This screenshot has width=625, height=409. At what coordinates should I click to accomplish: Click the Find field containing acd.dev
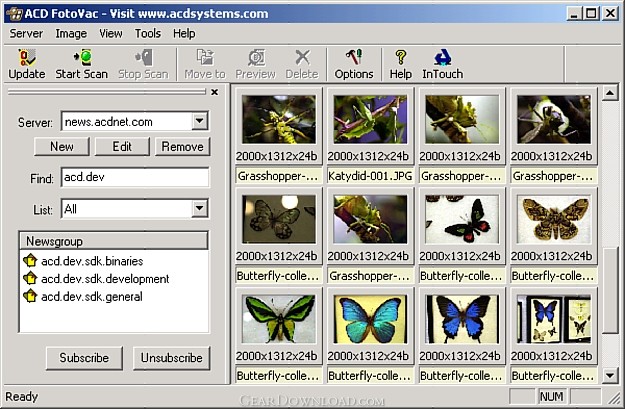[135, 177]
